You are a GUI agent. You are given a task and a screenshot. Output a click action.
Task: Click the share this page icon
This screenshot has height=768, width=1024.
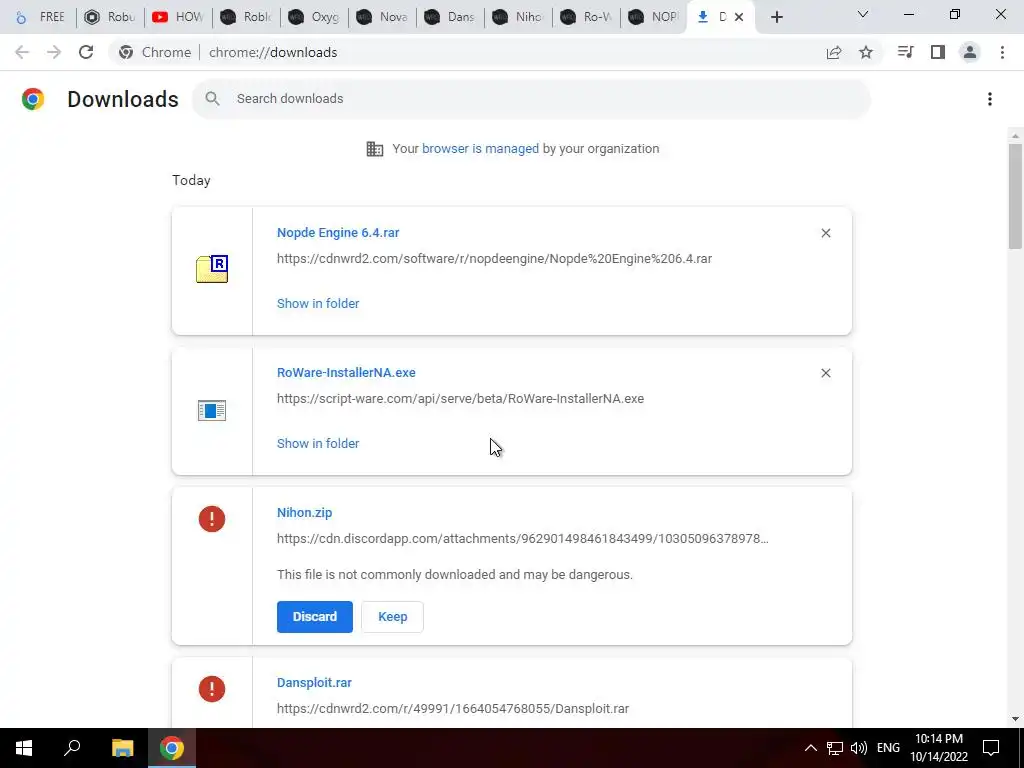[834, 52]
